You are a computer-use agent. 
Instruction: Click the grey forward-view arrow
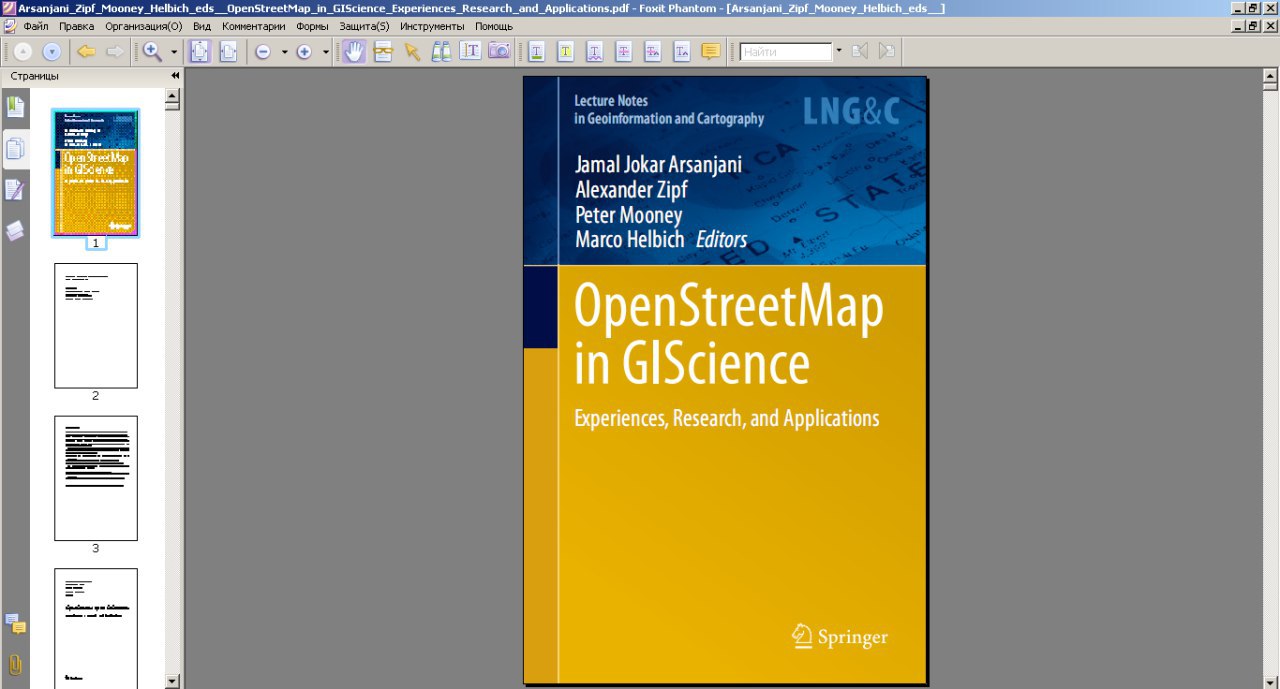pos(115,52)
